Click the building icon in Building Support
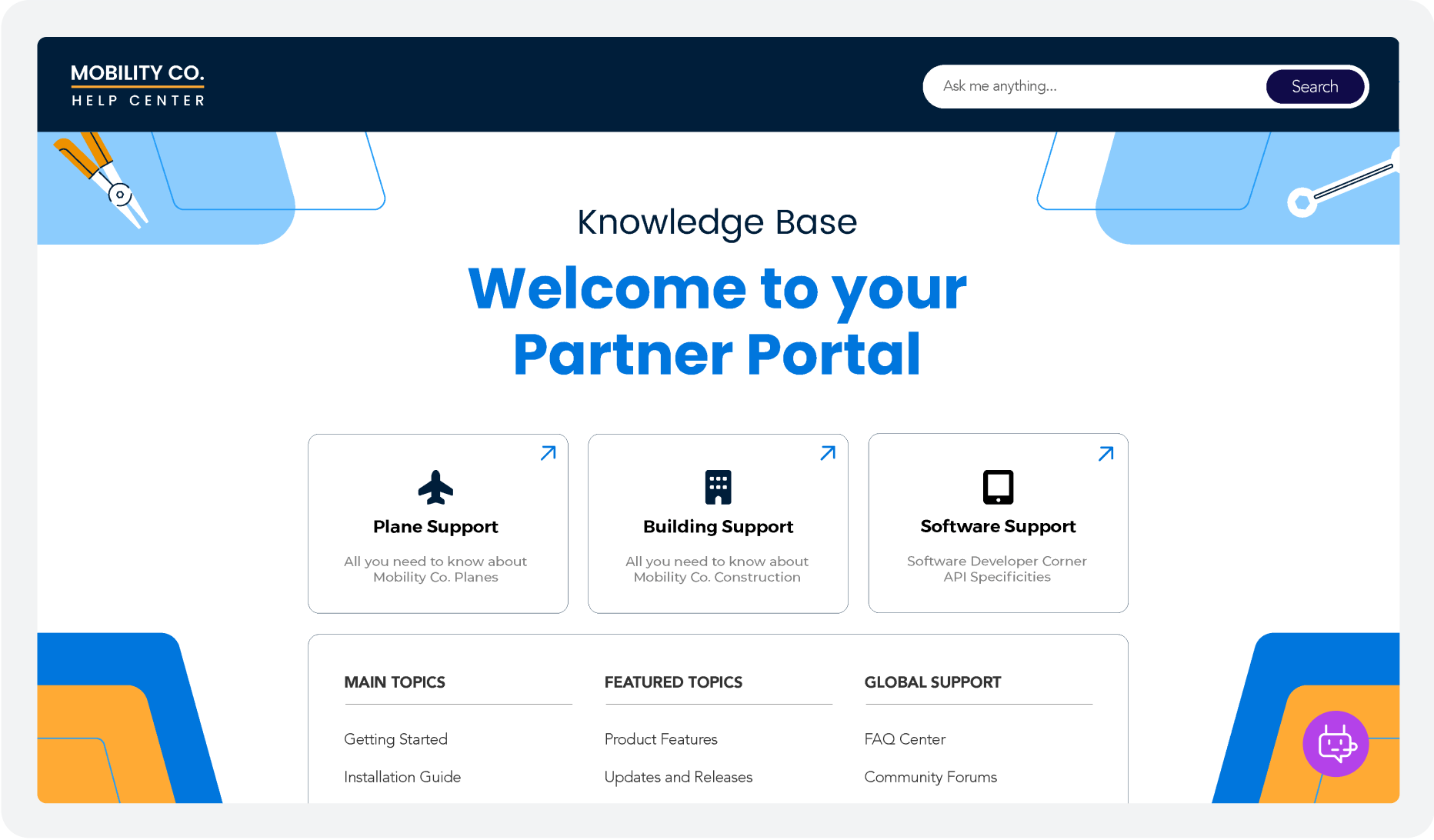 tap(718, 488)
